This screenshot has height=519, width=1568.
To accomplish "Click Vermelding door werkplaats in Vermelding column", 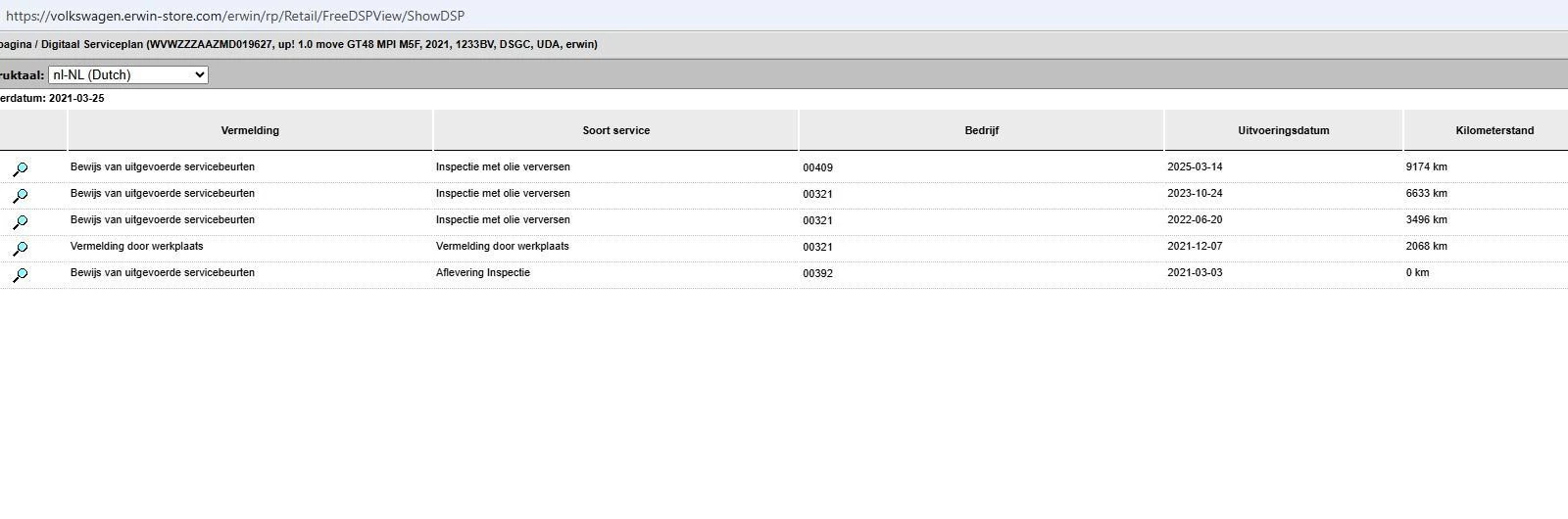I will point(137,247).
